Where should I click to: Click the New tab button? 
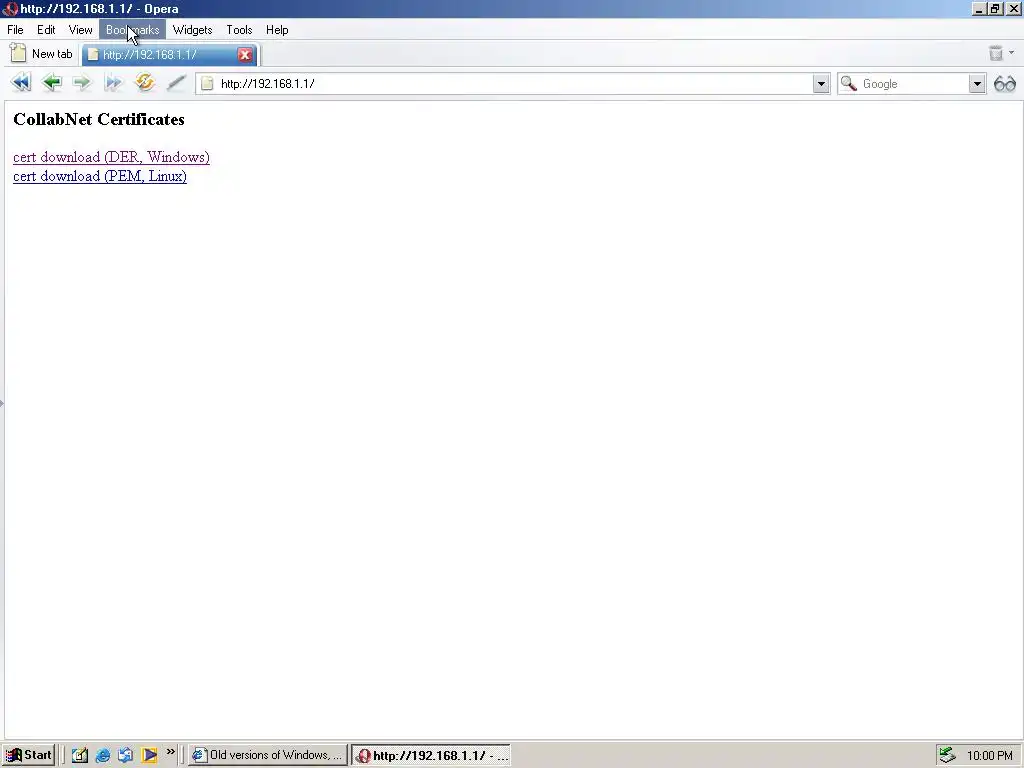point(41,54)
